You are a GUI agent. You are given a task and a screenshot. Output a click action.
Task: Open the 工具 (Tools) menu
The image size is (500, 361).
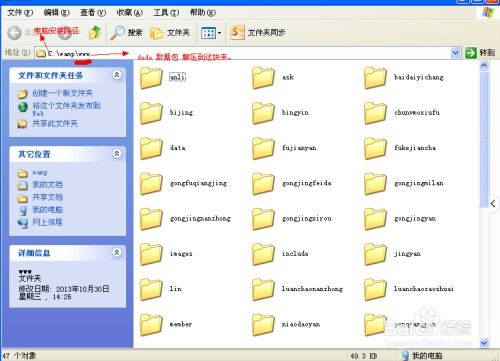(x=166, y=13)
